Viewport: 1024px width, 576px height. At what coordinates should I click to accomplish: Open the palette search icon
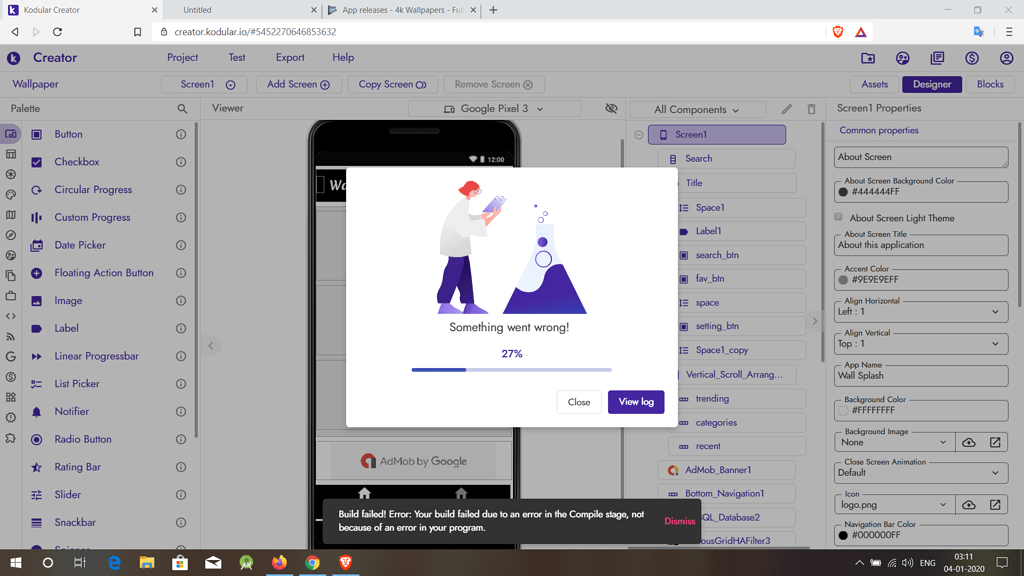point(182,109)
